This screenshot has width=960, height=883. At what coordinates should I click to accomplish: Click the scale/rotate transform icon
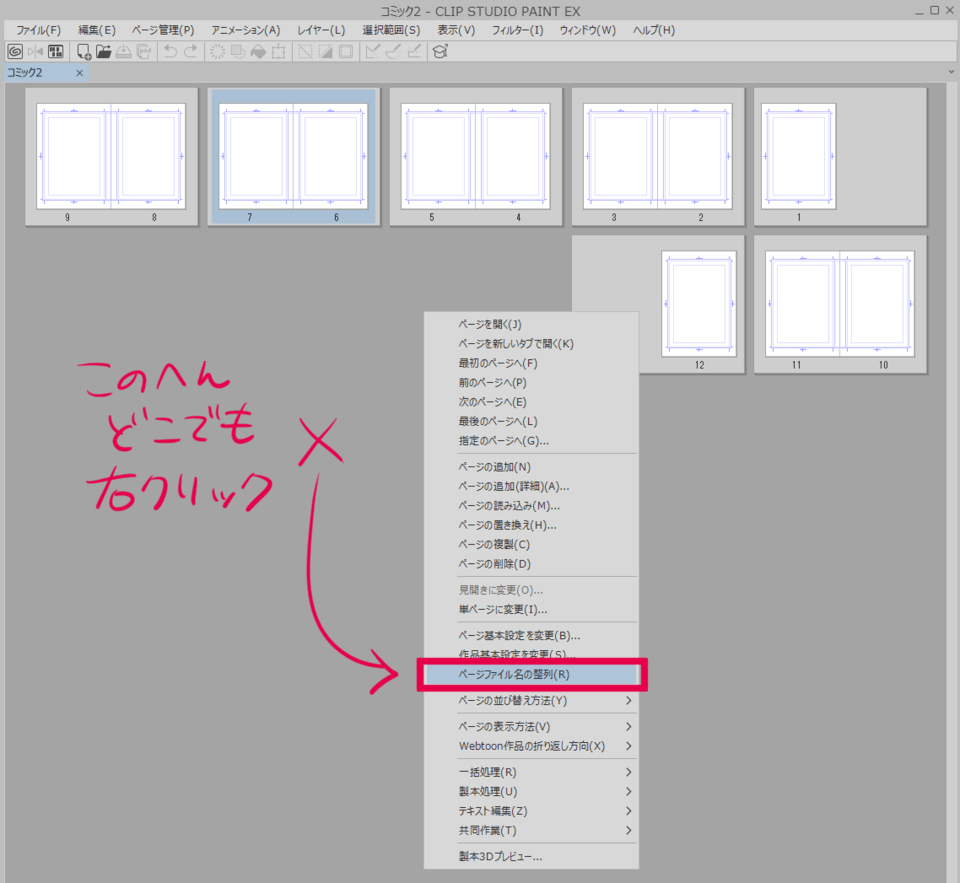point(279,52)
